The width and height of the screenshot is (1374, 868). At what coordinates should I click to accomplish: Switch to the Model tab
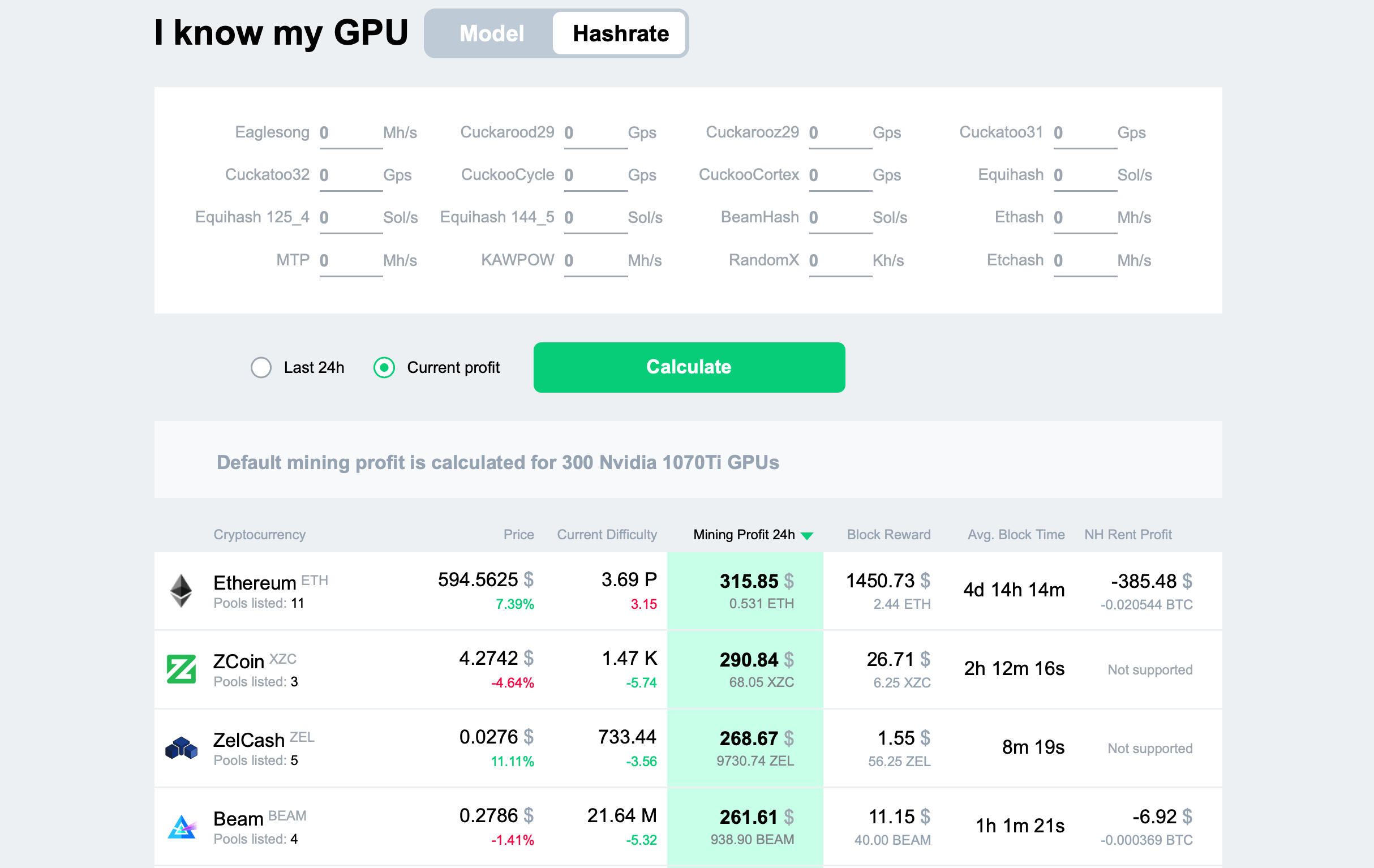[x=490, y=33]
